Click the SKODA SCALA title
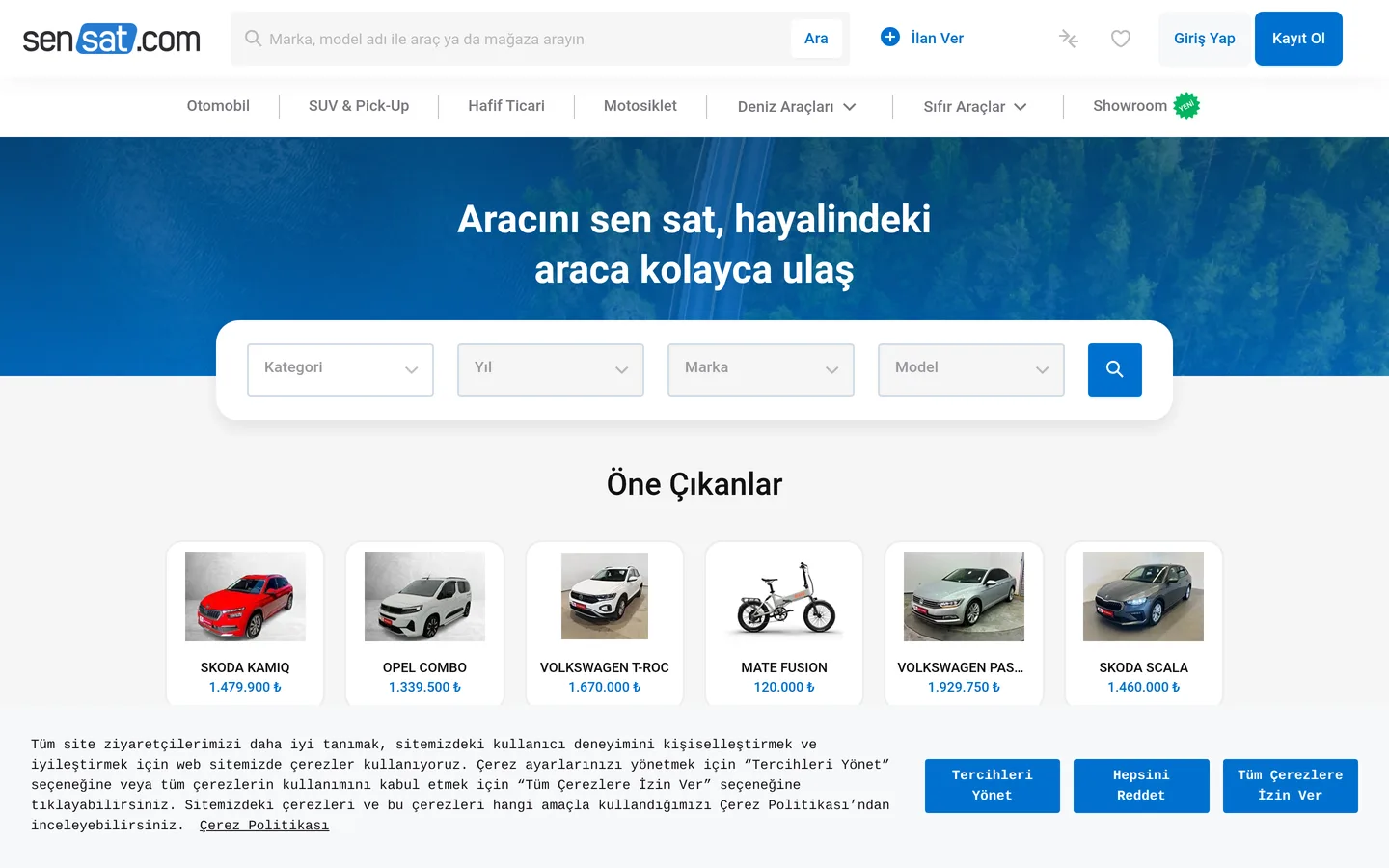The height and width of the screenshot is (868, 1389). (x=1143, y=667)
